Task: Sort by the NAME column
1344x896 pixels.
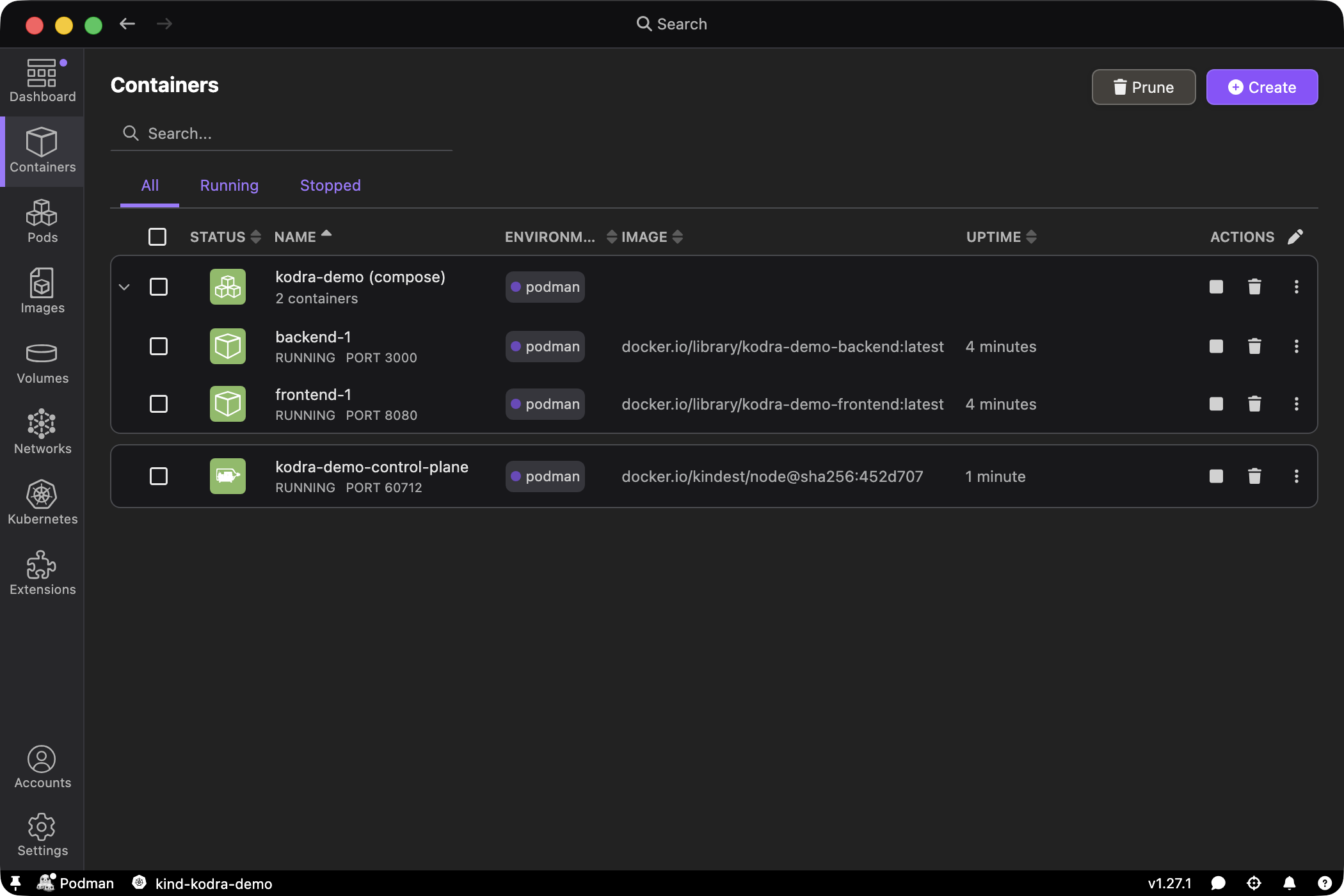Action: click(303, 237)
